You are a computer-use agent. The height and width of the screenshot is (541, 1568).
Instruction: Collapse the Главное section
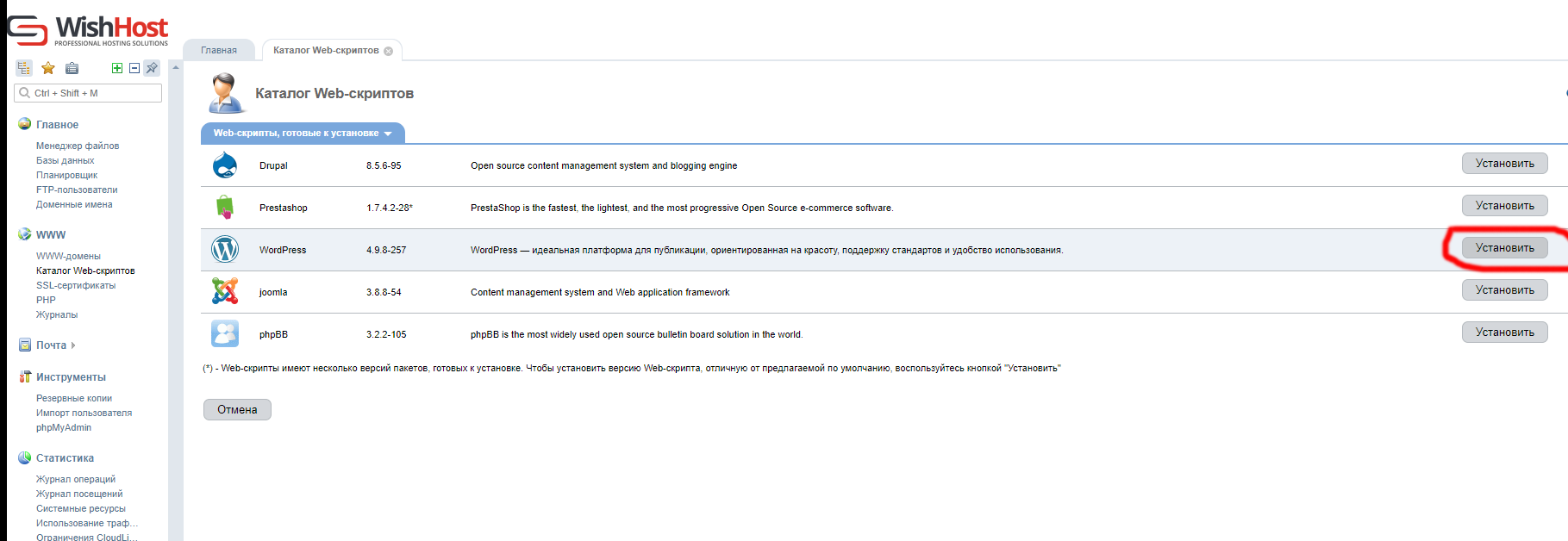[57, 125]
